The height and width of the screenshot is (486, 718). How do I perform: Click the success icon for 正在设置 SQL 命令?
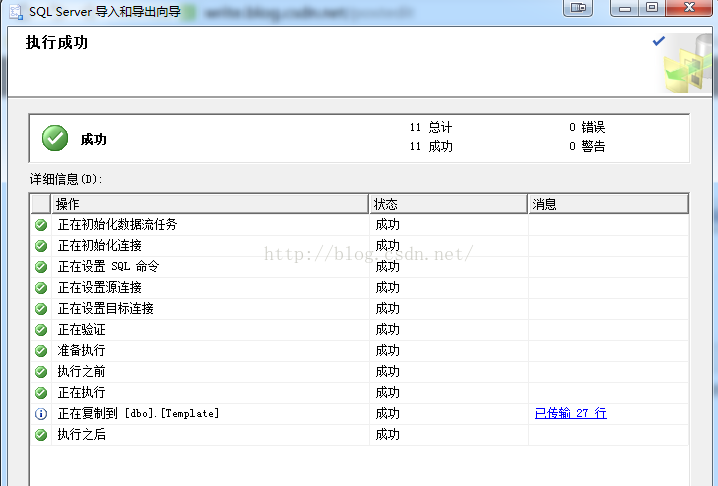(41, 267)
